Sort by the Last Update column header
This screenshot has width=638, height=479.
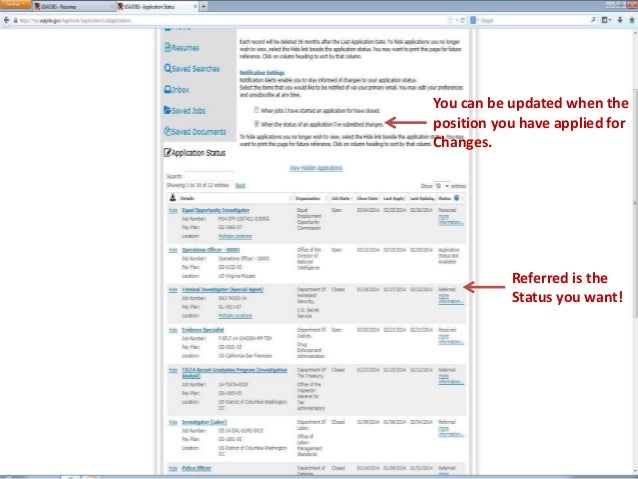point(422,198)
